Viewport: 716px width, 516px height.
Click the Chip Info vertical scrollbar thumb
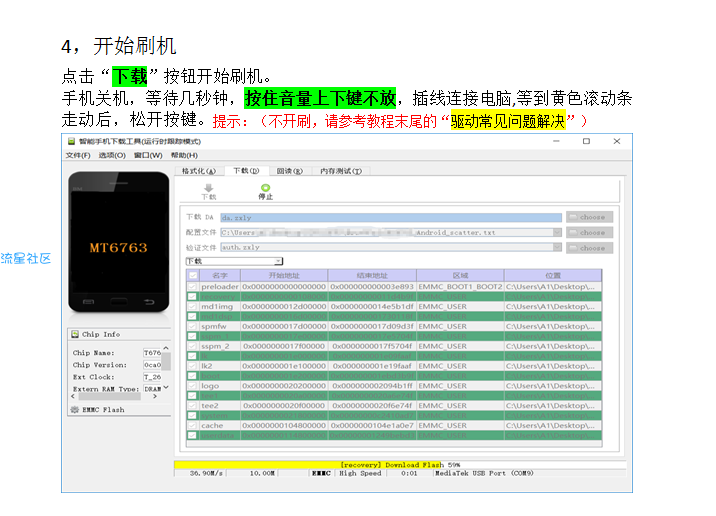[166, 362]
